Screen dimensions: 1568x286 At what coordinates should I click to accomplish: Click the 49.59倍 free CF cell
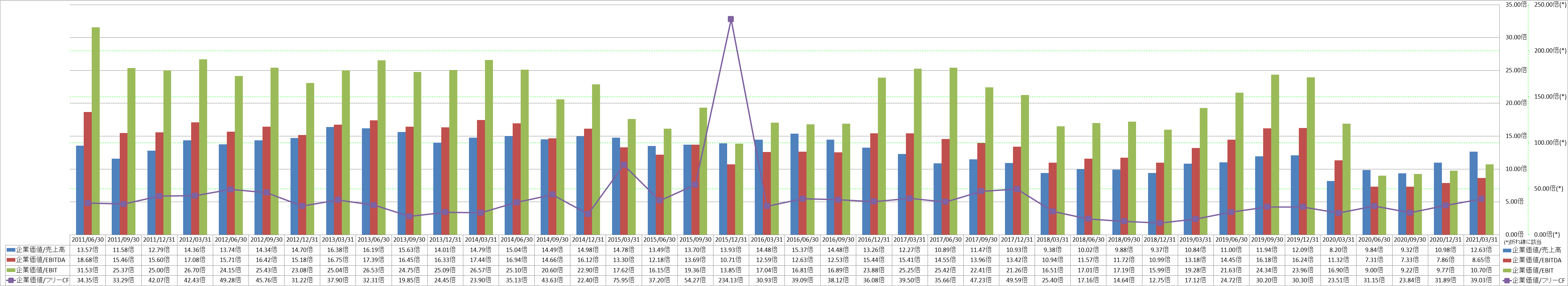point(1017,281)
